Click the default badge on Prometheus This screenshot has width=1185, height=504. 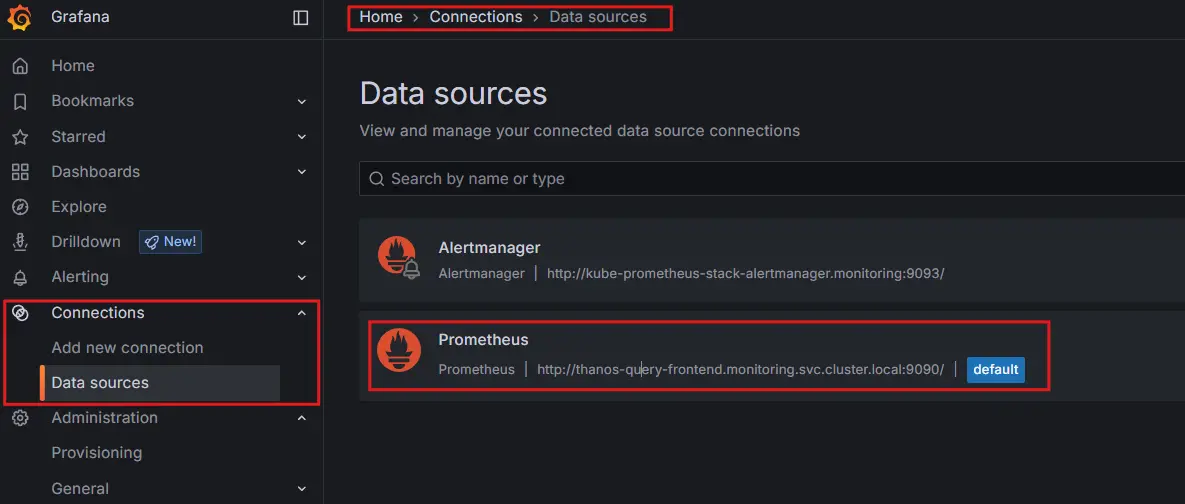(x=995, y=369)
